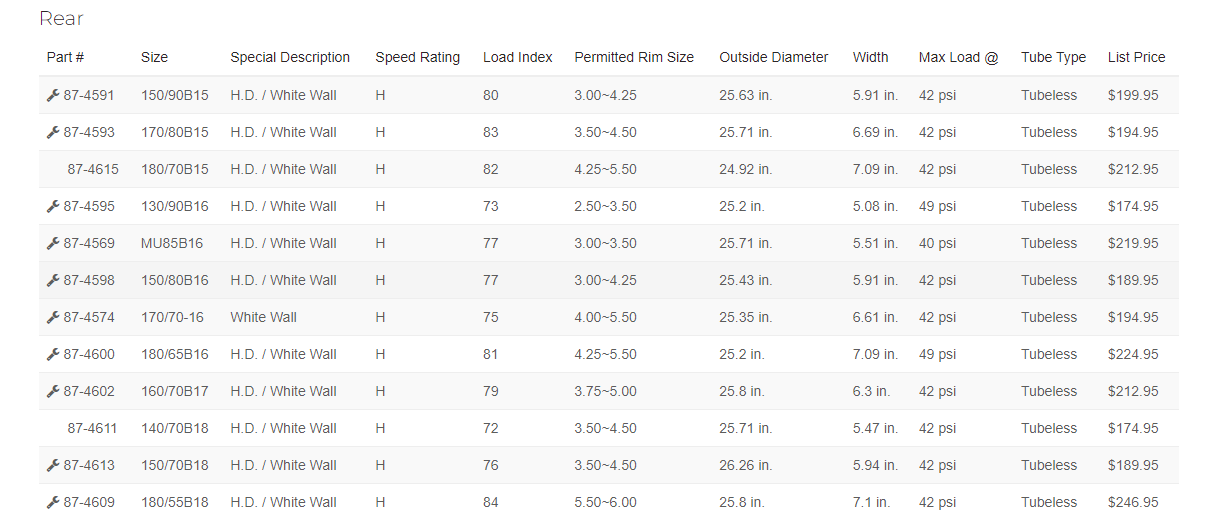Select the Load Index column header
Image resolution: width=1211 pixels, height=531 pixels.
click(517, 58)
